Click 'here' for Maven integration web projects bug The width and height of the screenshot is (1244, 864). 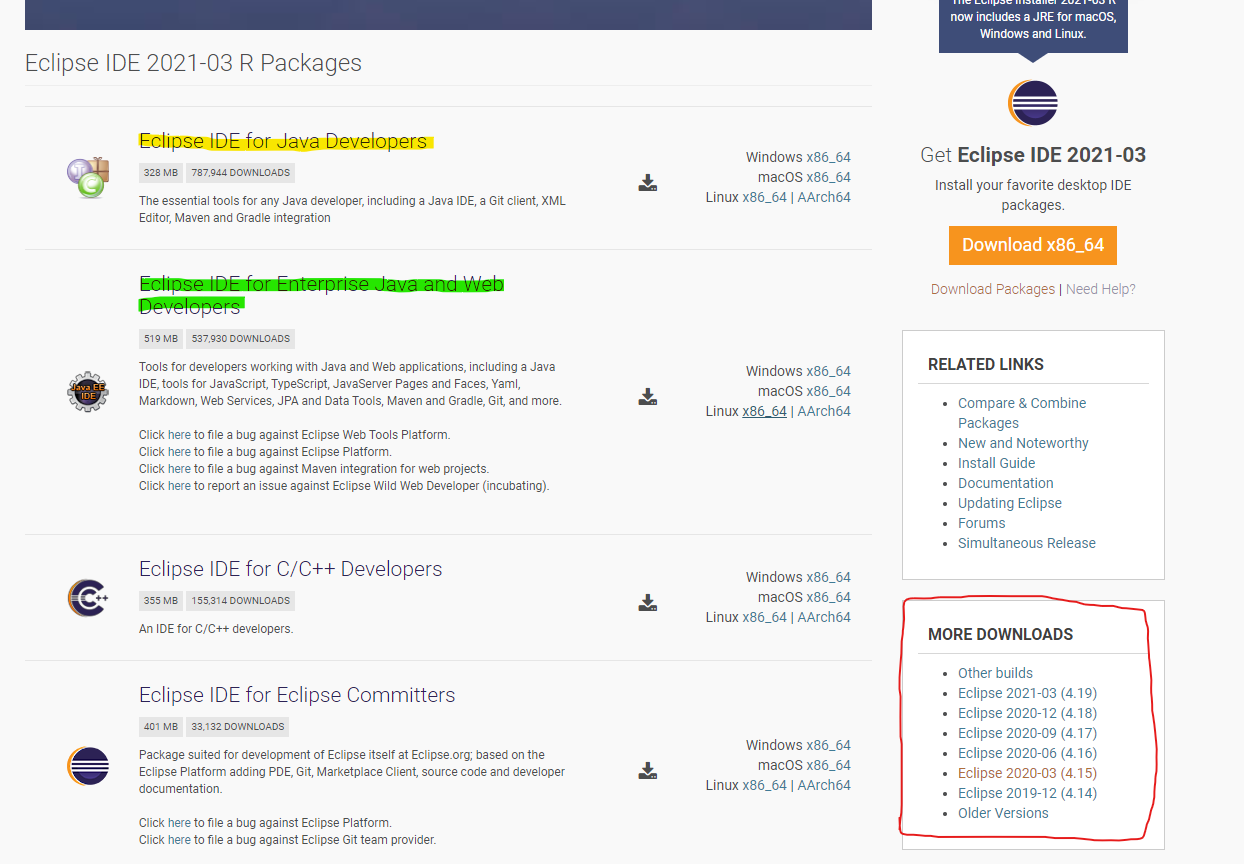[179, 469]
